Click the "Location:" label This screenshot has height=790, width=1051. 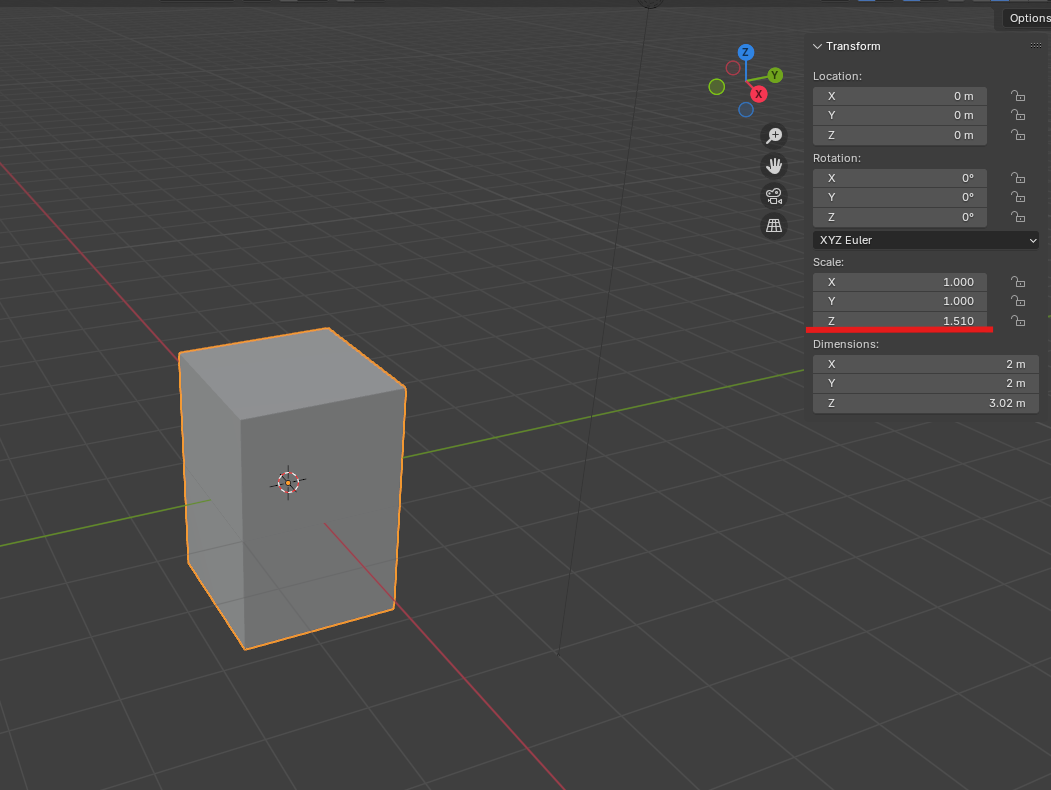pyautogui.click(x=837, y=76)
